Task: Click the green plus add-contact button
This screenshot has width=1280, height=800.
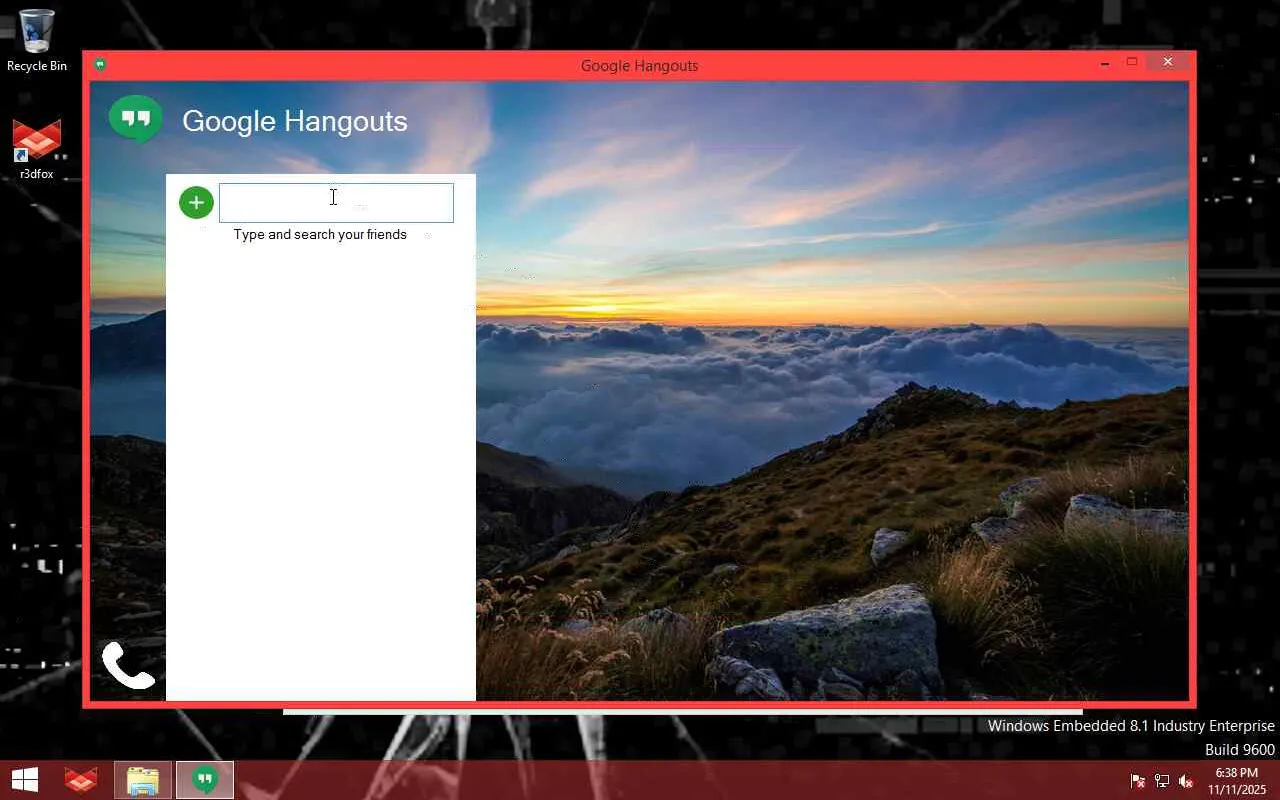Action: pyautogui.click(x=196, y=202)
